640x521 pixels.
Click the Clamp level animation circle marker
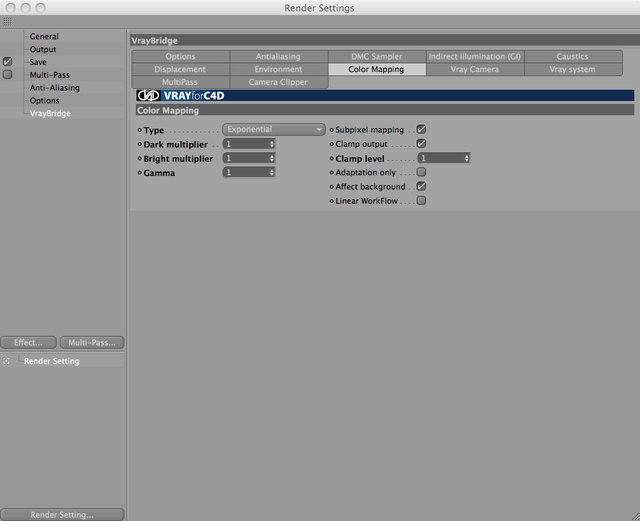[x=332, y=158]
